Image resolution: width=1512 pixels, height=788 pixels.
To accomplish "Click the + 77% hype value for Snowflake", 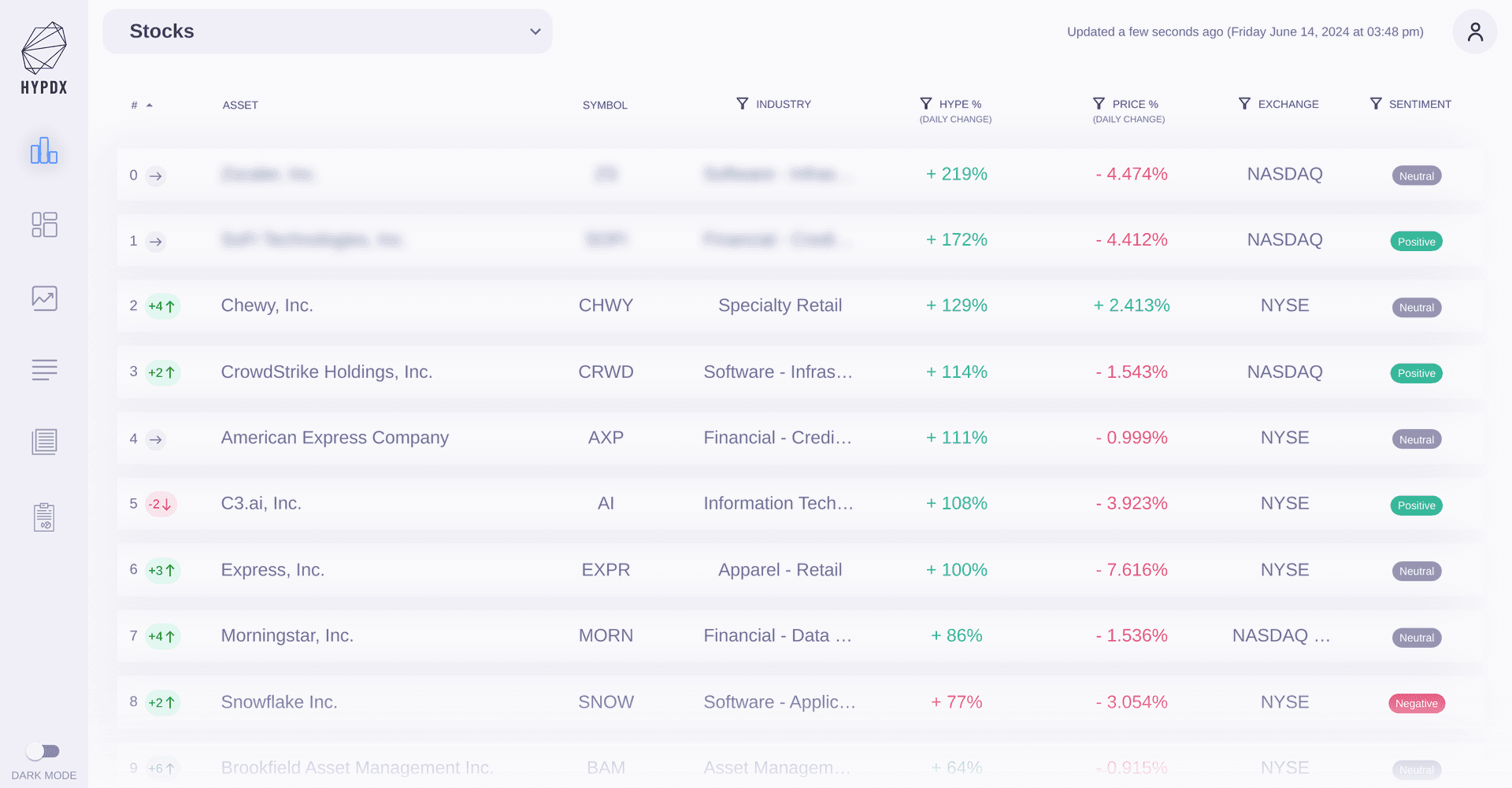I will point(957,701).
